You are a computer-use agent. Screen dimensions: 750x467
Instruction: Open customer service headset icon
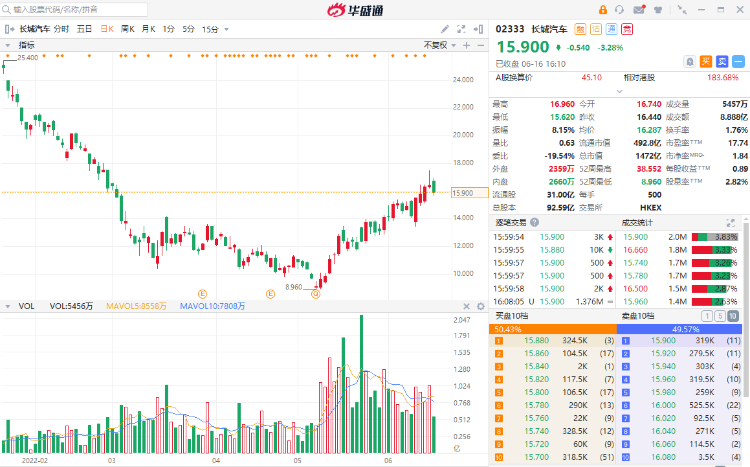click(x=619, y=10)
